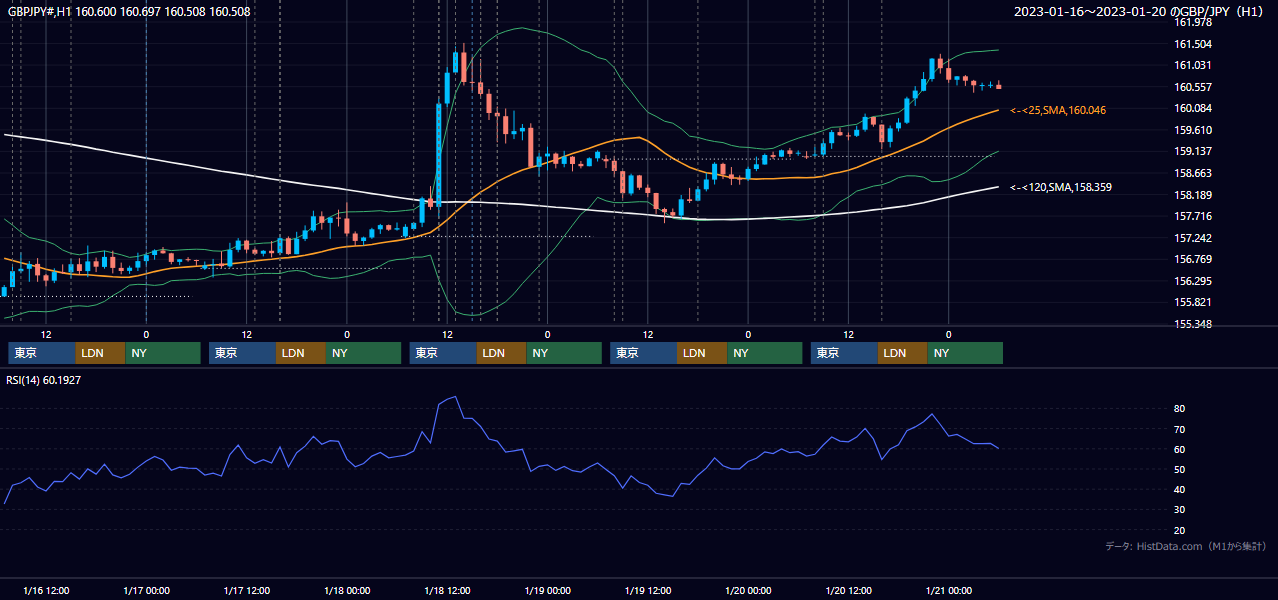The image size is (1278, 600).
Task: Click price axis label 159.610
Action: [x=1193, y=130]
